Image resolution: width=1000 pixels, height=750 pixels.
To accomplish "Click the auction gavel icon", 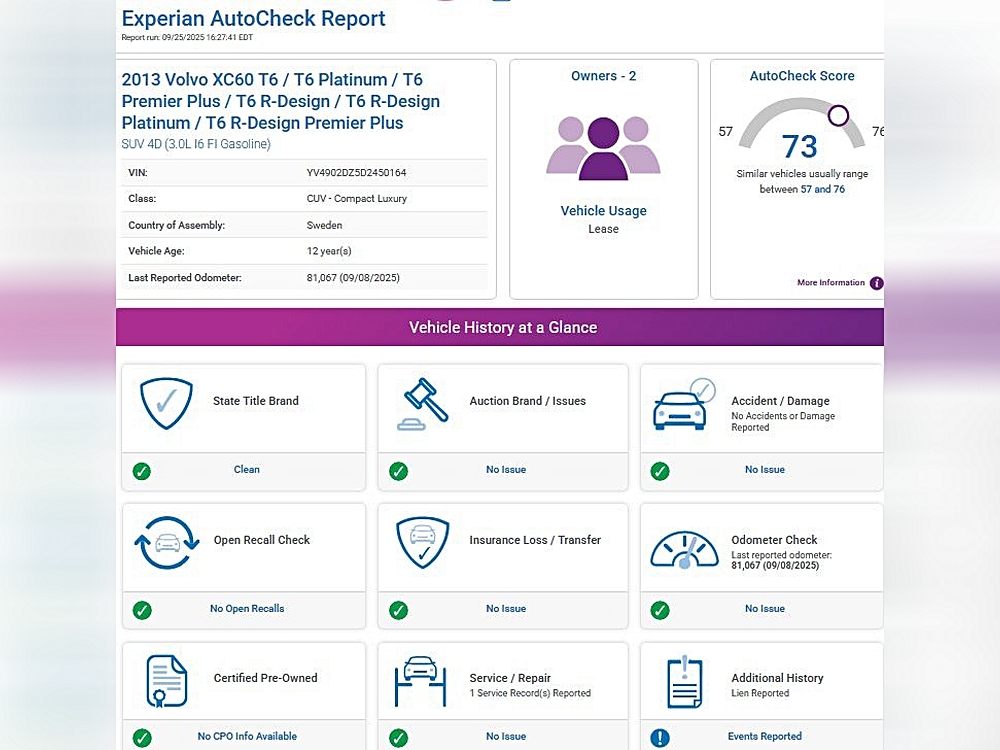I will pyautogui.click(x=421, y=403).
